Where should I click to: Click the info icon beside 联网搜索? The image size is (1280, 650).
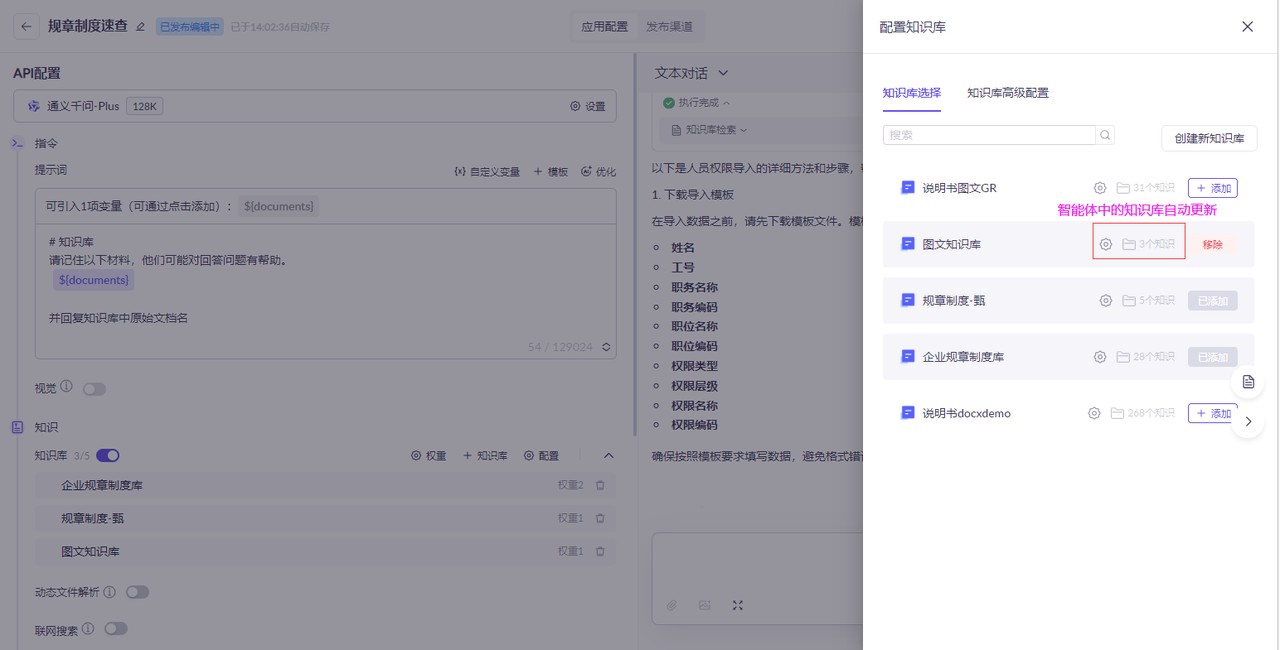pyautogui.click(x=88, y=629)
